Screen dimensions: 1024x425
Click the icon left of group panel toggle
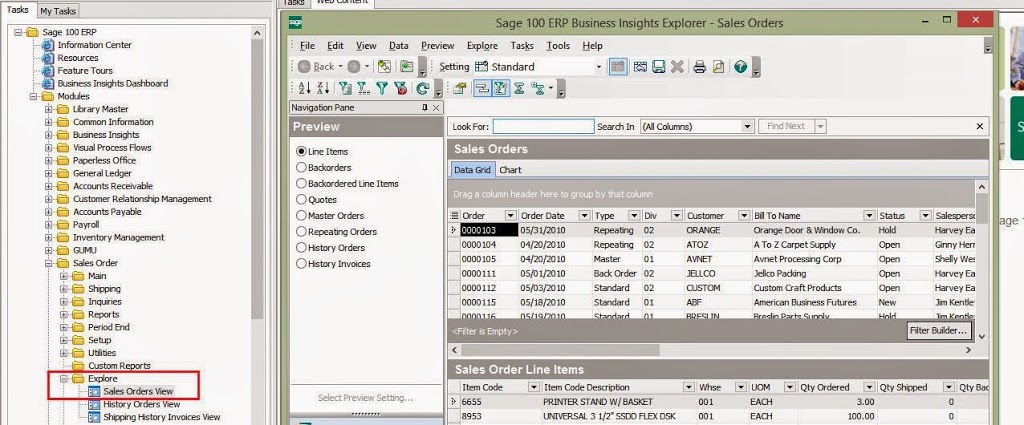(460, 88)
